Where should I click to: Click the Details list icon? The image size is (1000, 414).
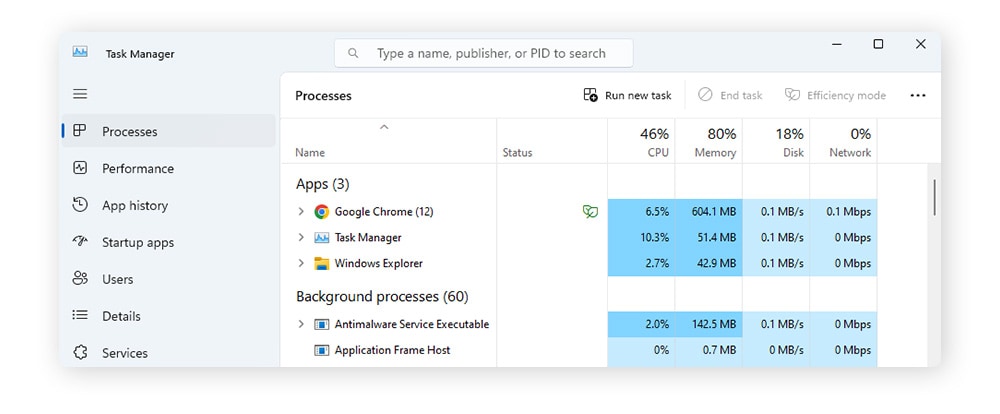tap(80, 315)
